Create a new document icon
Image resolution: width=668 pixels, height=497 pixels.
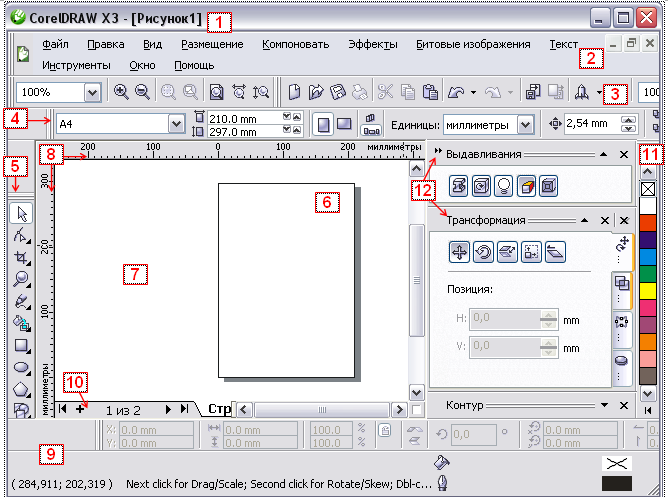click(294, 92)
